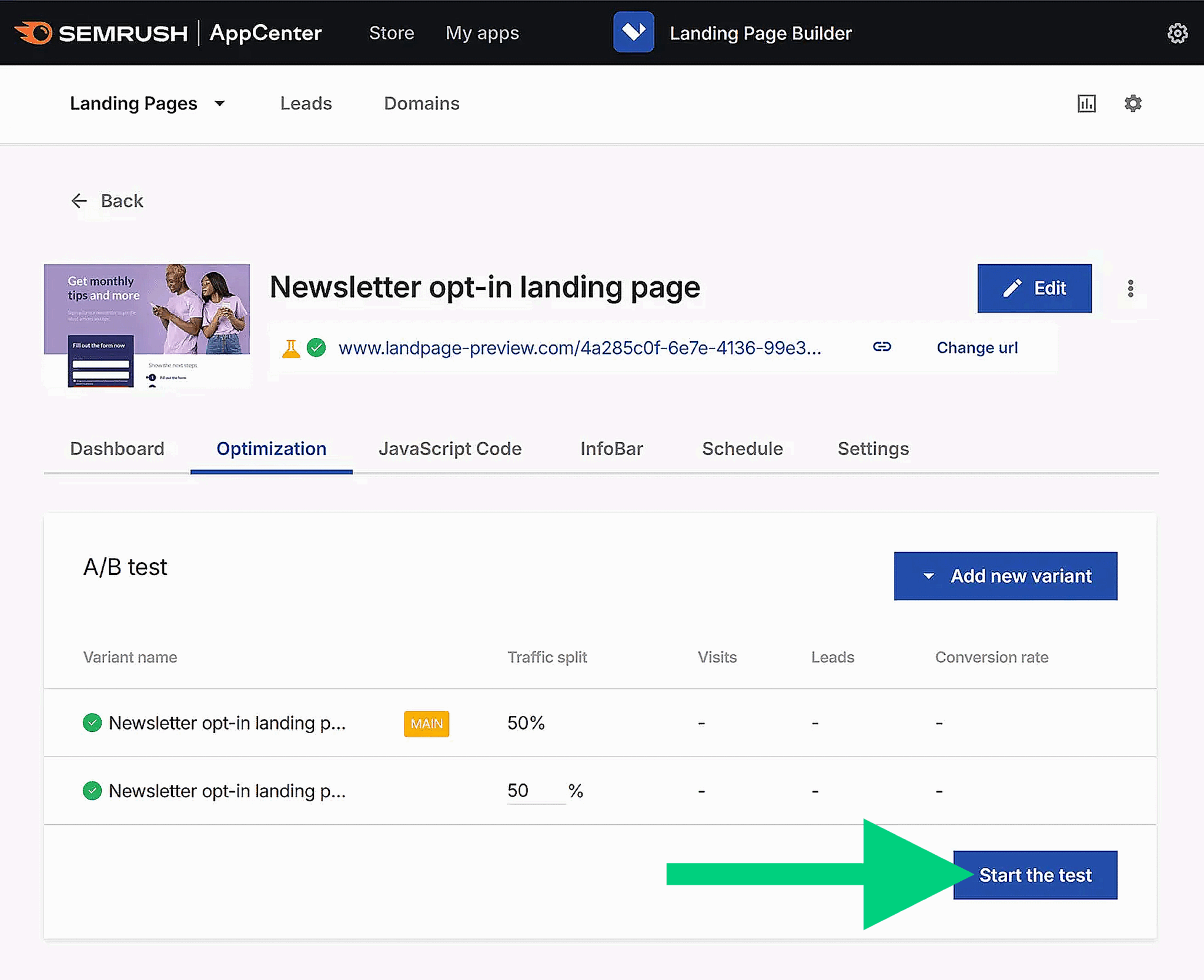The image size is (1204, 980).
Task: Click the Start the test button
Action: (1035, 875)
